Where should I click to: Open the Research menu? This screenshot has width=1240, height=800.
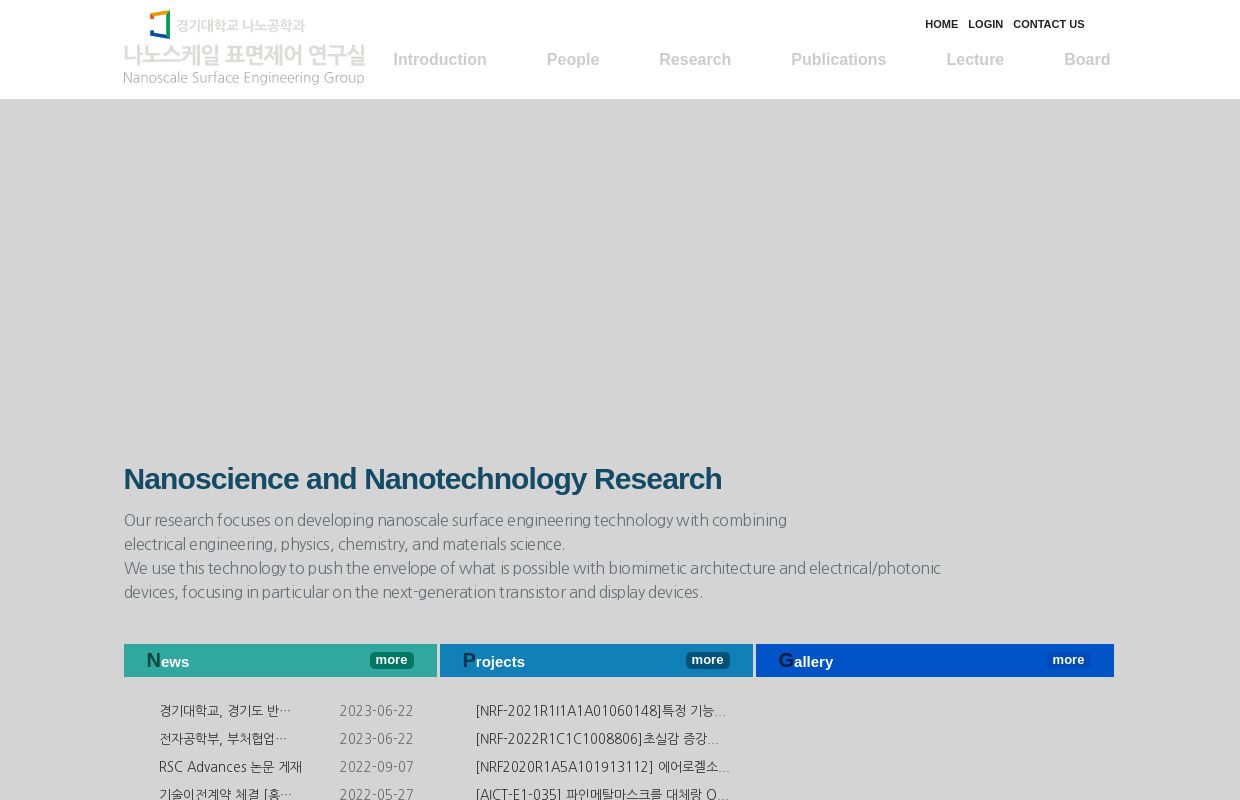pos(695,60)
